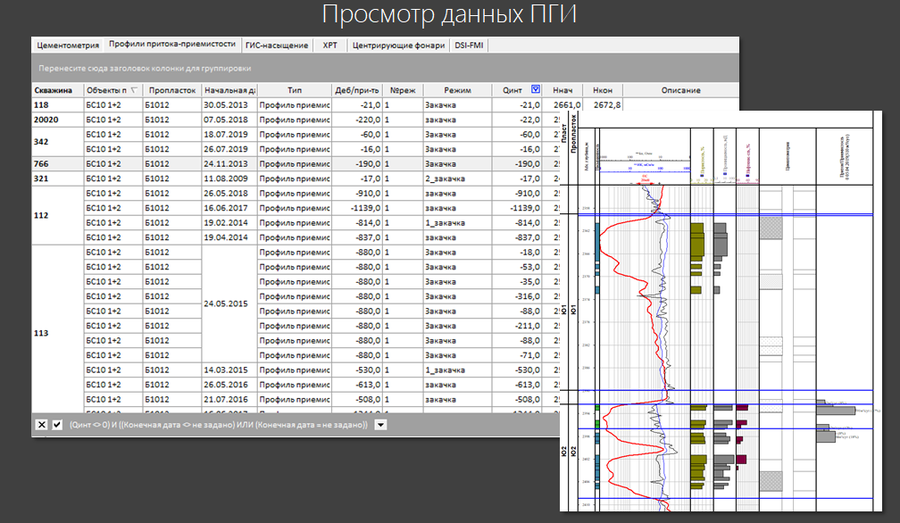Switch to the Центрирующие фонари tab
This screenshot has width=900, height=523.
click(398, 45)
